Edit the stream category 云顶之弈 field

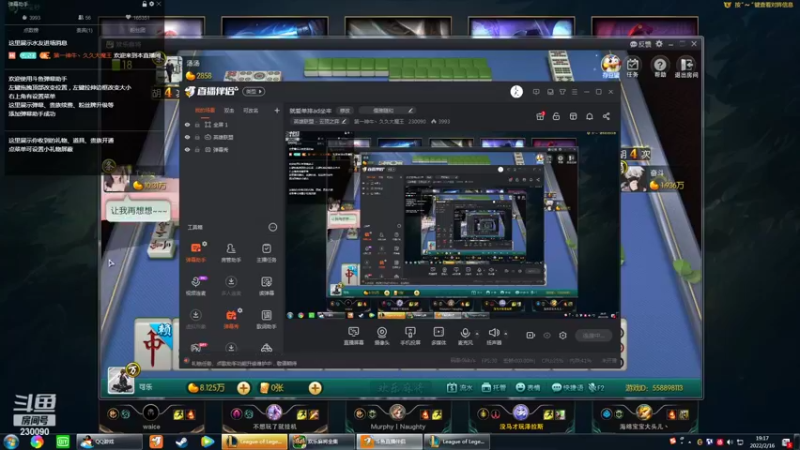point(320,121)
